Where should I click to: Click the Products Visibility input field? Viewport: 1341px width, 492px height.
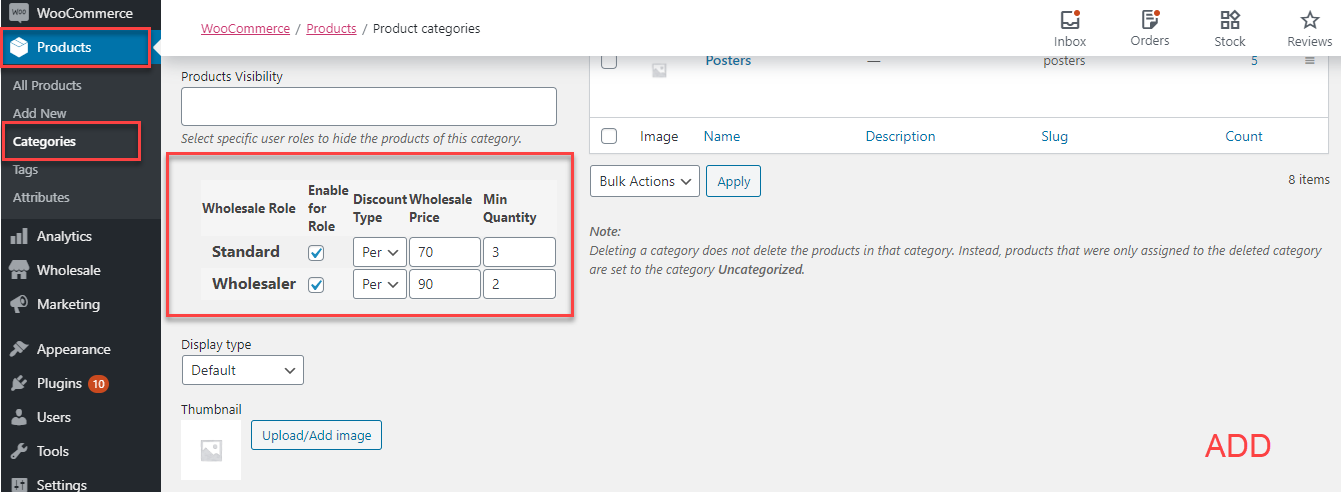pos(368,107)
